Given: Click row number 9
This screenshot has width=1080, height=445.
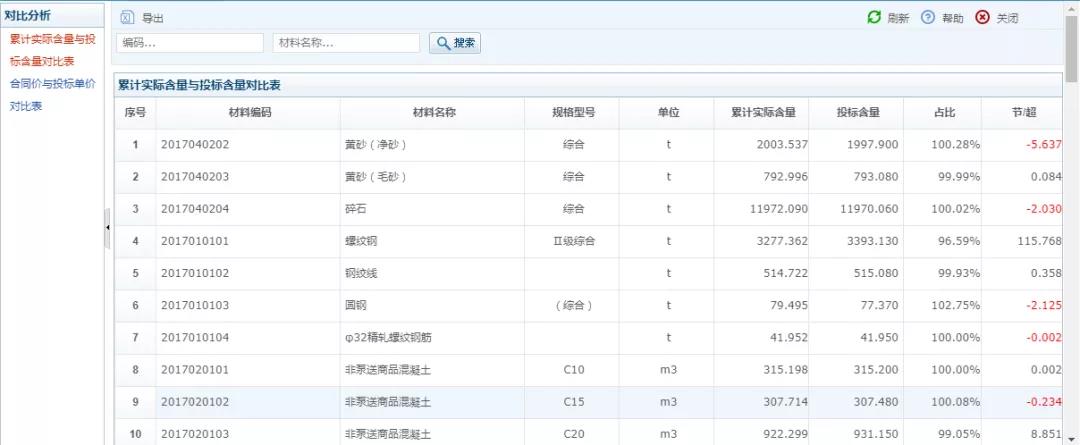Looking at the screenshot, I should (x=135, y=402).
